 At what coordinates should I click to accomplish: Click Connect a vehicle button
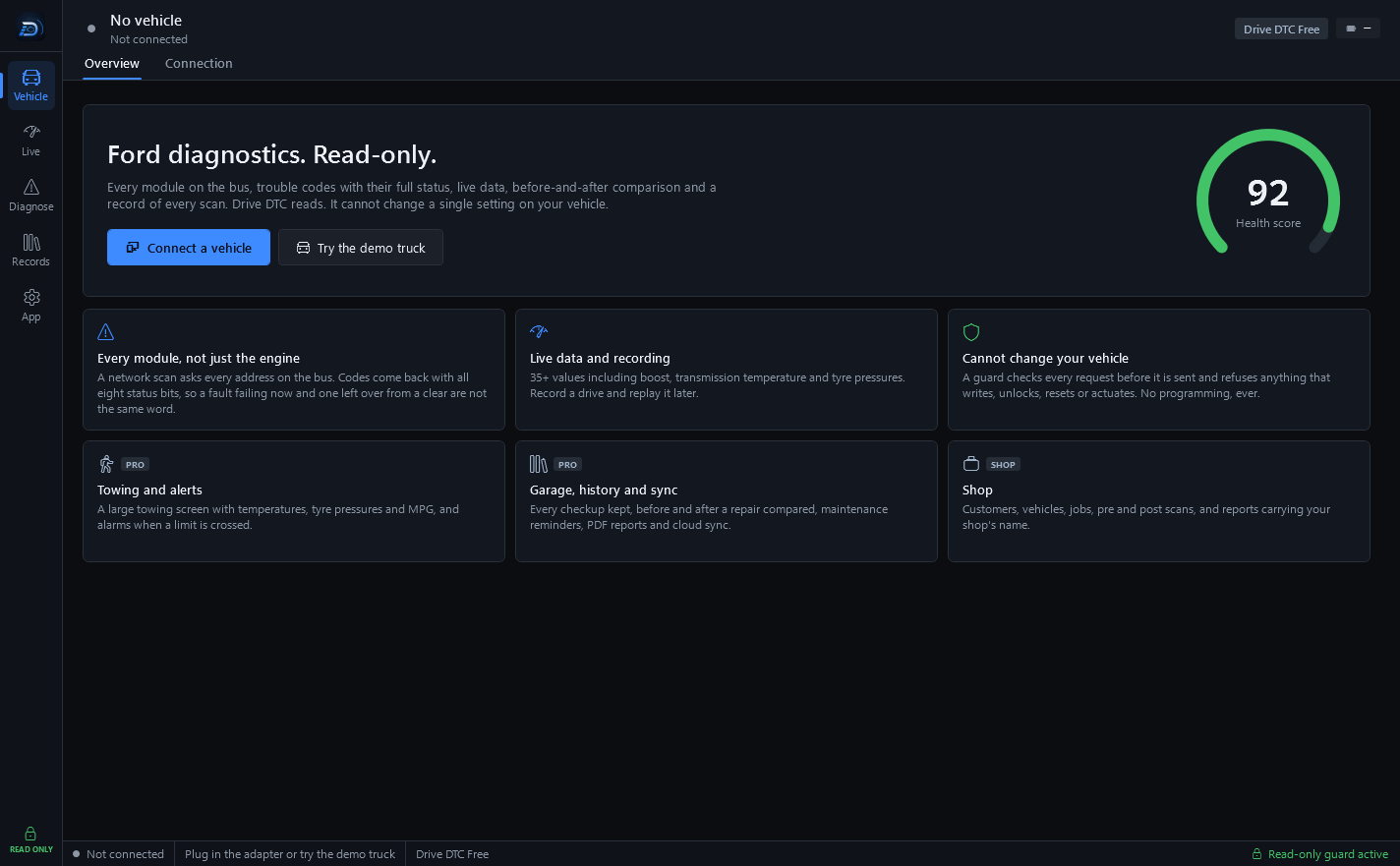pos(189,248)
